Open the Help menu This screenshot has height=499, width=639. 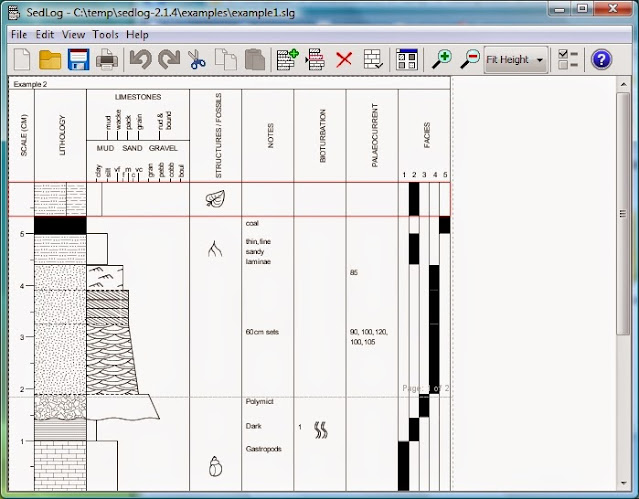click(x=137, y=35)
